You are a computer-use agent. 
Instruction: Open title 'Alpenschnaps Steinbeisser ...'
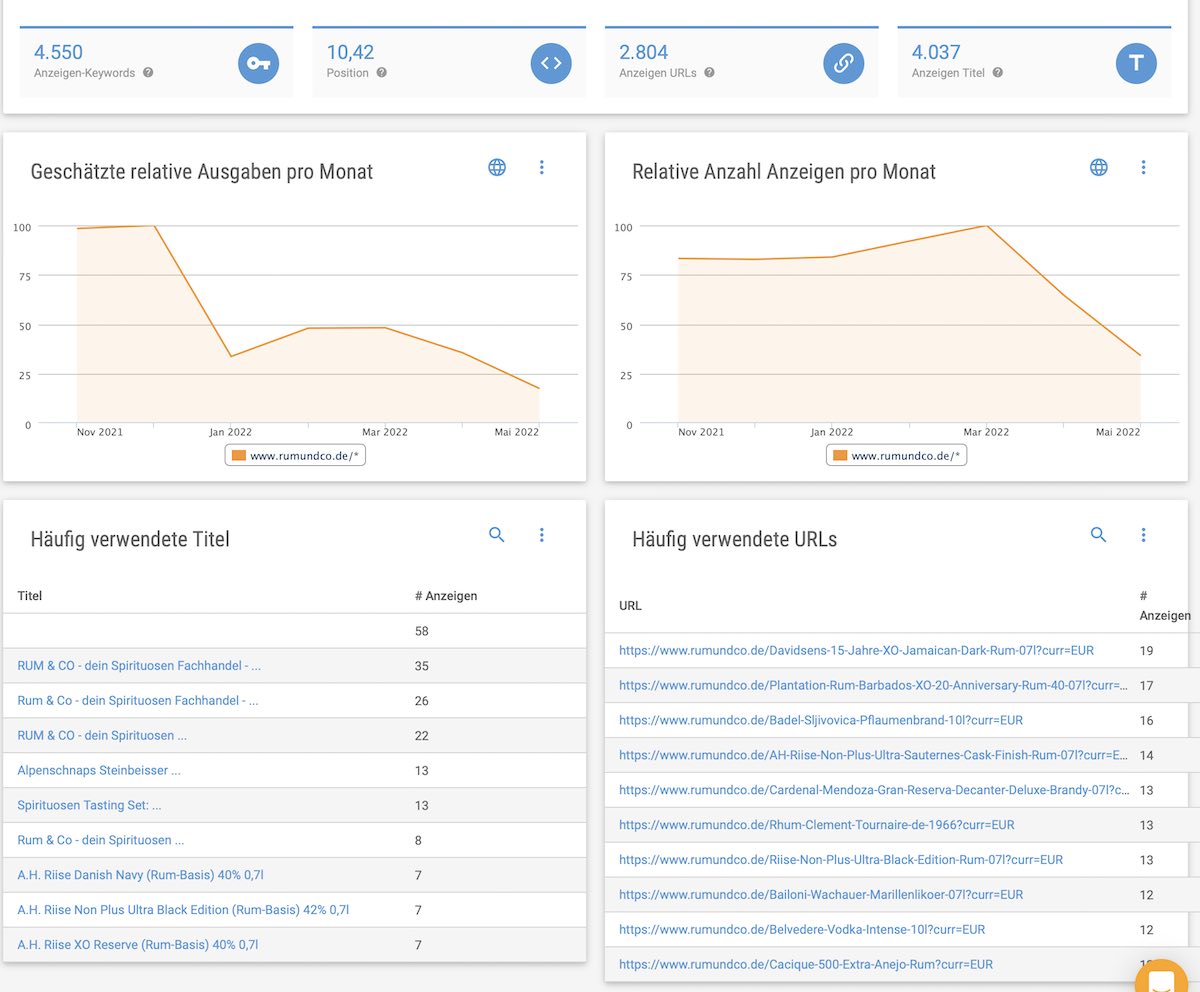pyautogui.click(x=99, y=771)
